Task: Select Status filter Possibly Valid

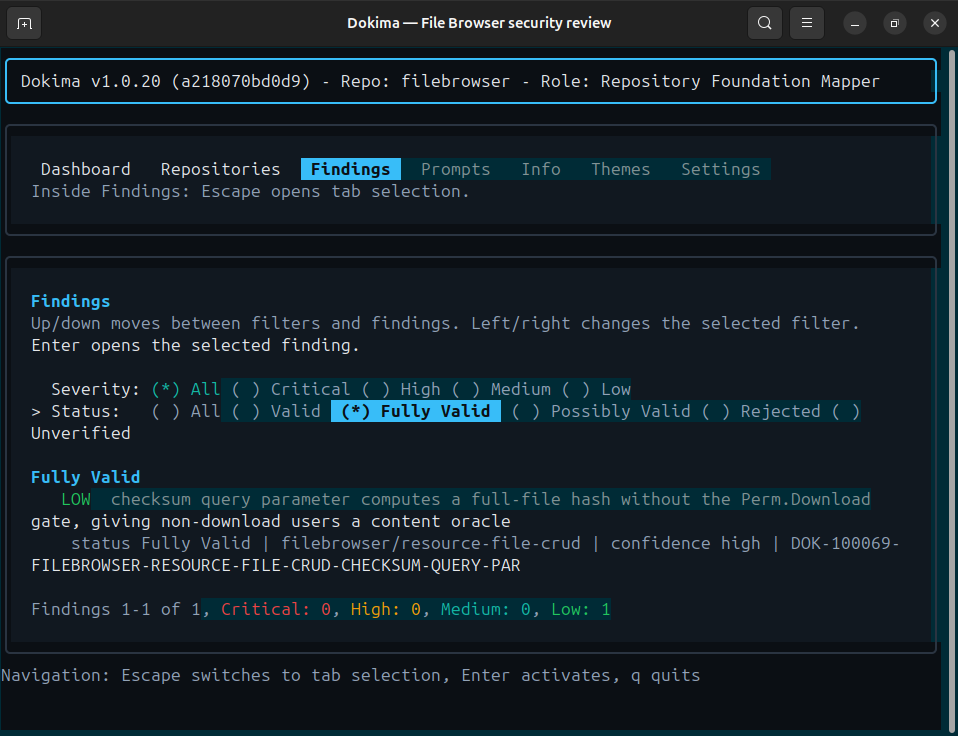Action: 601,411
